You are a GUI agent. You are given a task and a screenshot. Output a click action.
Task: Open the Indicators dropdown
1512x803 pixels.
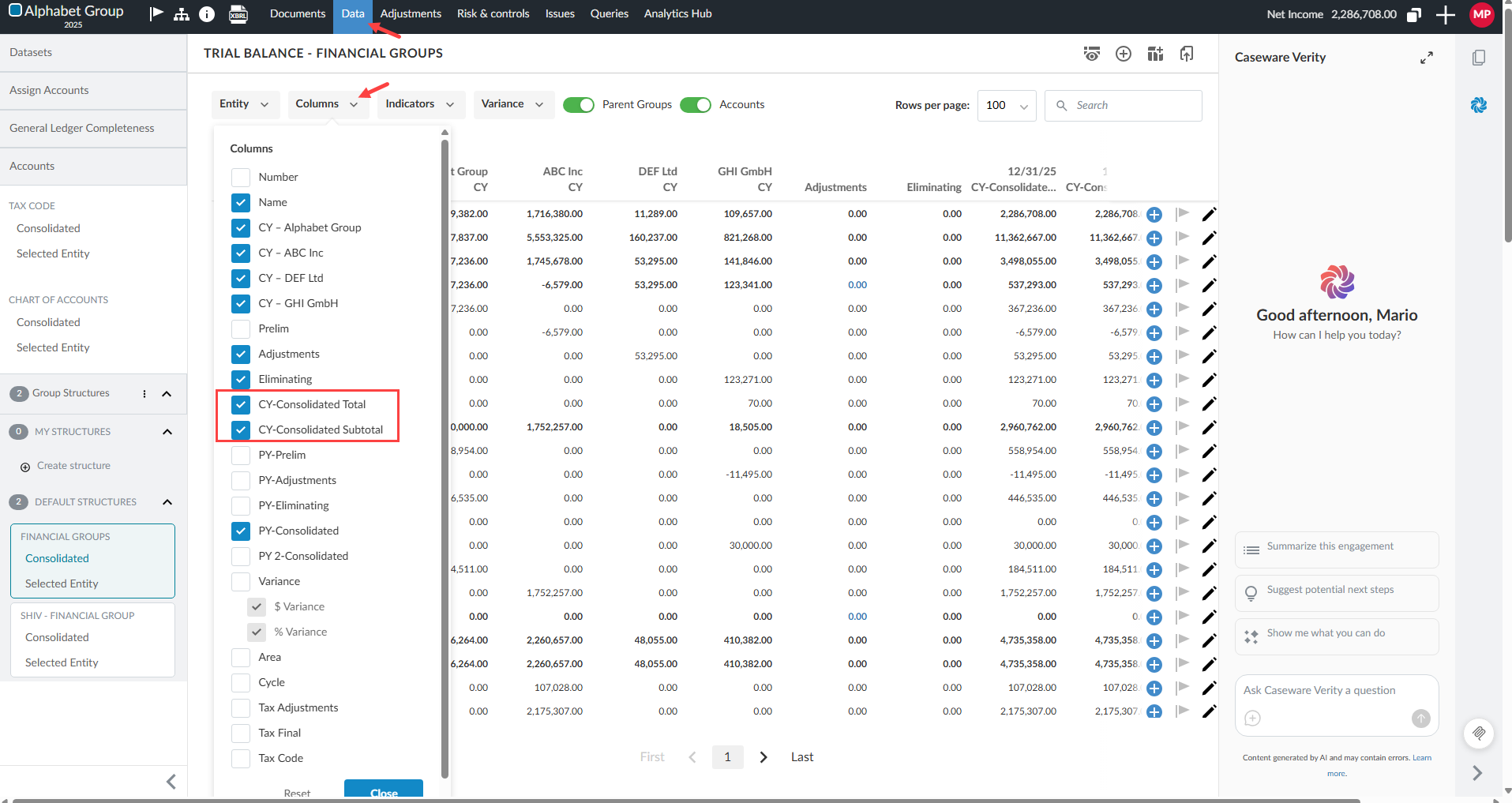pyautogui.click(x=420, y=104)
